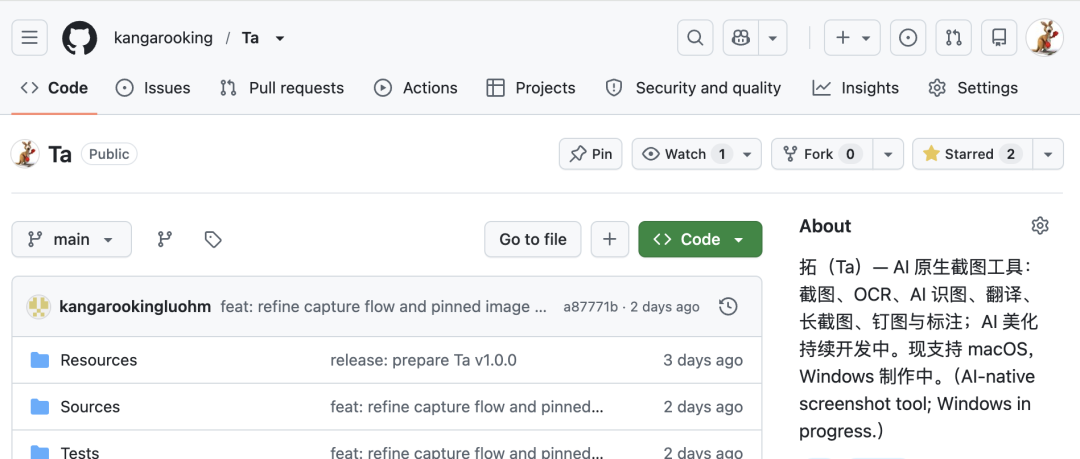Click the '3 days ago' timestamp for Resources

point(703,360)
